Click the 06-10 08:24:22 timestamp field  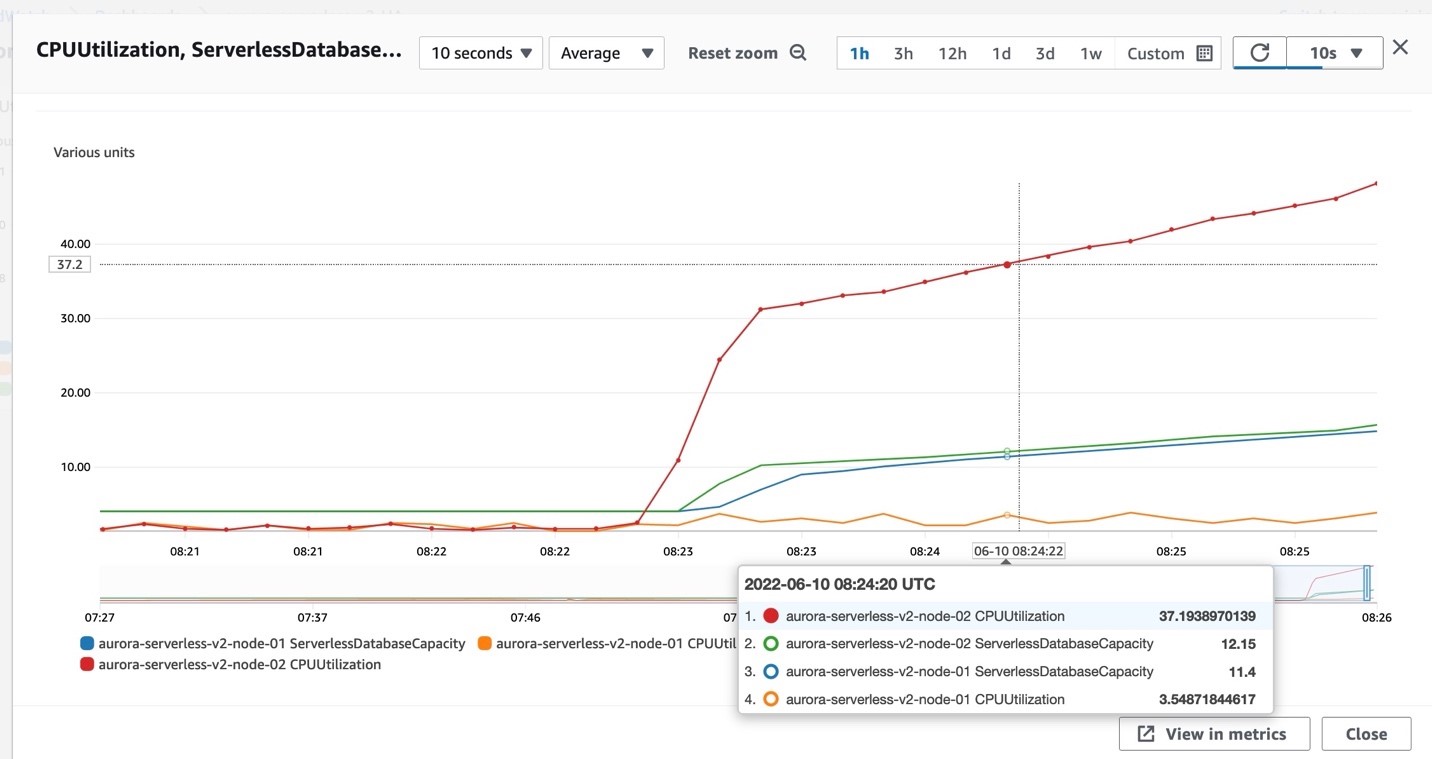click(1019, 550)
